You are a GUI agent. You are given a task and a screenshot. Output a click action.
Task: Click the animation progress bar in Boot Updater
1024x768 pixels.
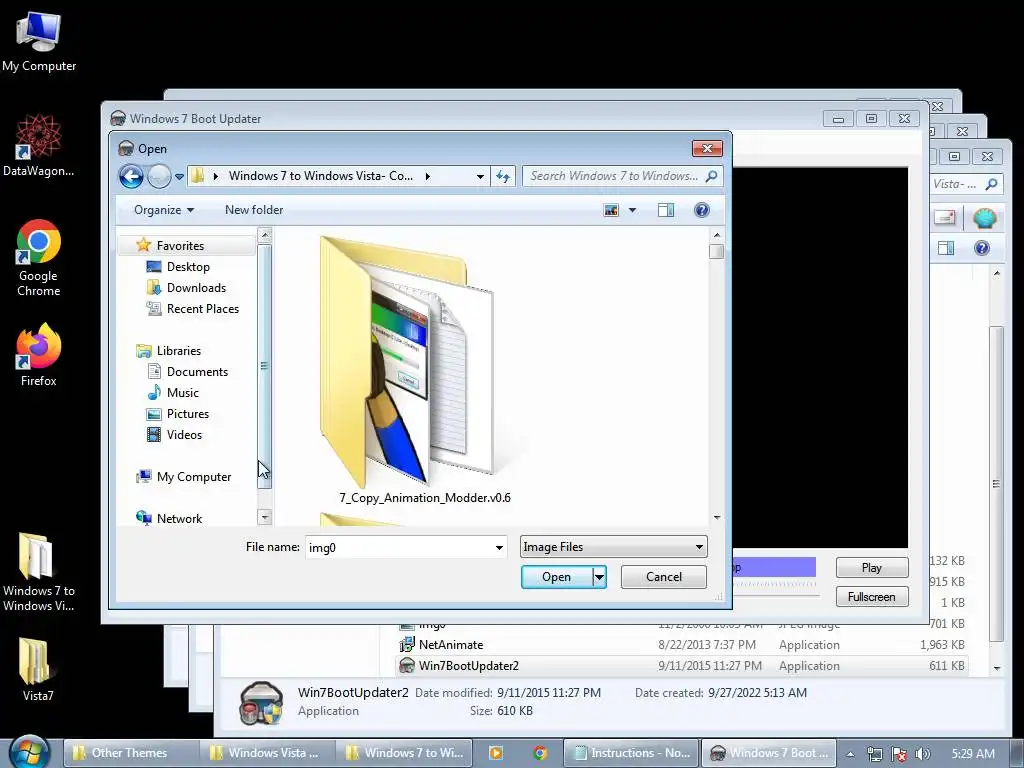point(775,567)
